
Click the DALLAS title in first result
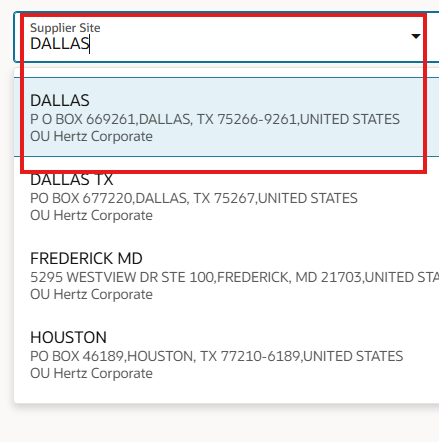[60, 100]
